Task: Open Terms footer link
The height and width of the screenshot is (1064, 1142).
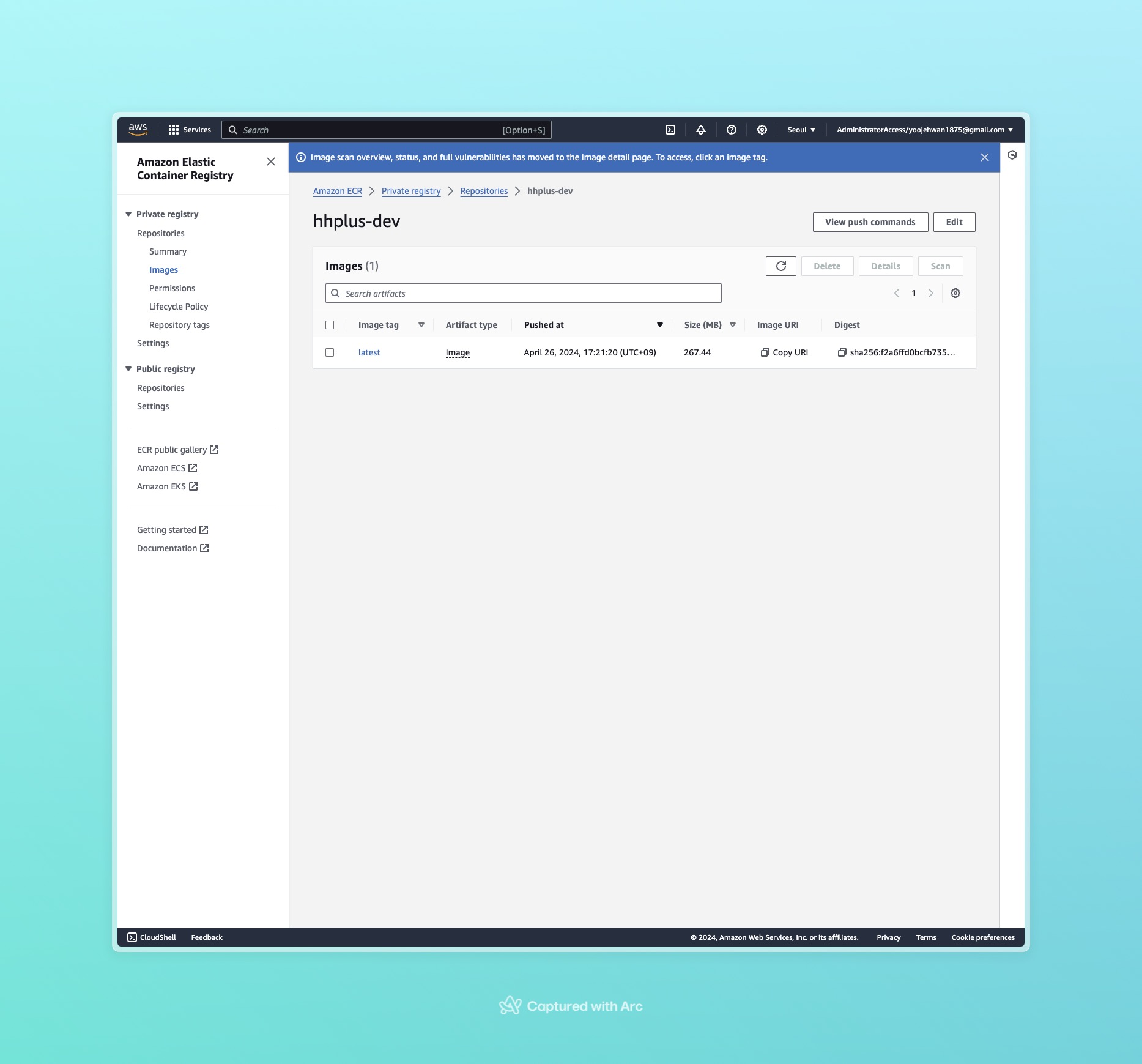Action: tap(926, 937)
